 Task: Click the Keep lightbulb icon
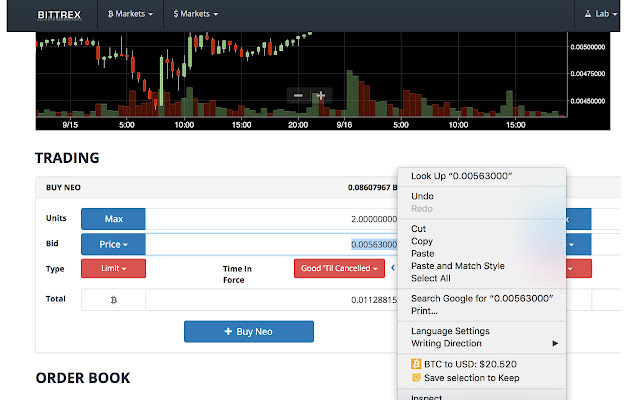[x=416, y=378]
